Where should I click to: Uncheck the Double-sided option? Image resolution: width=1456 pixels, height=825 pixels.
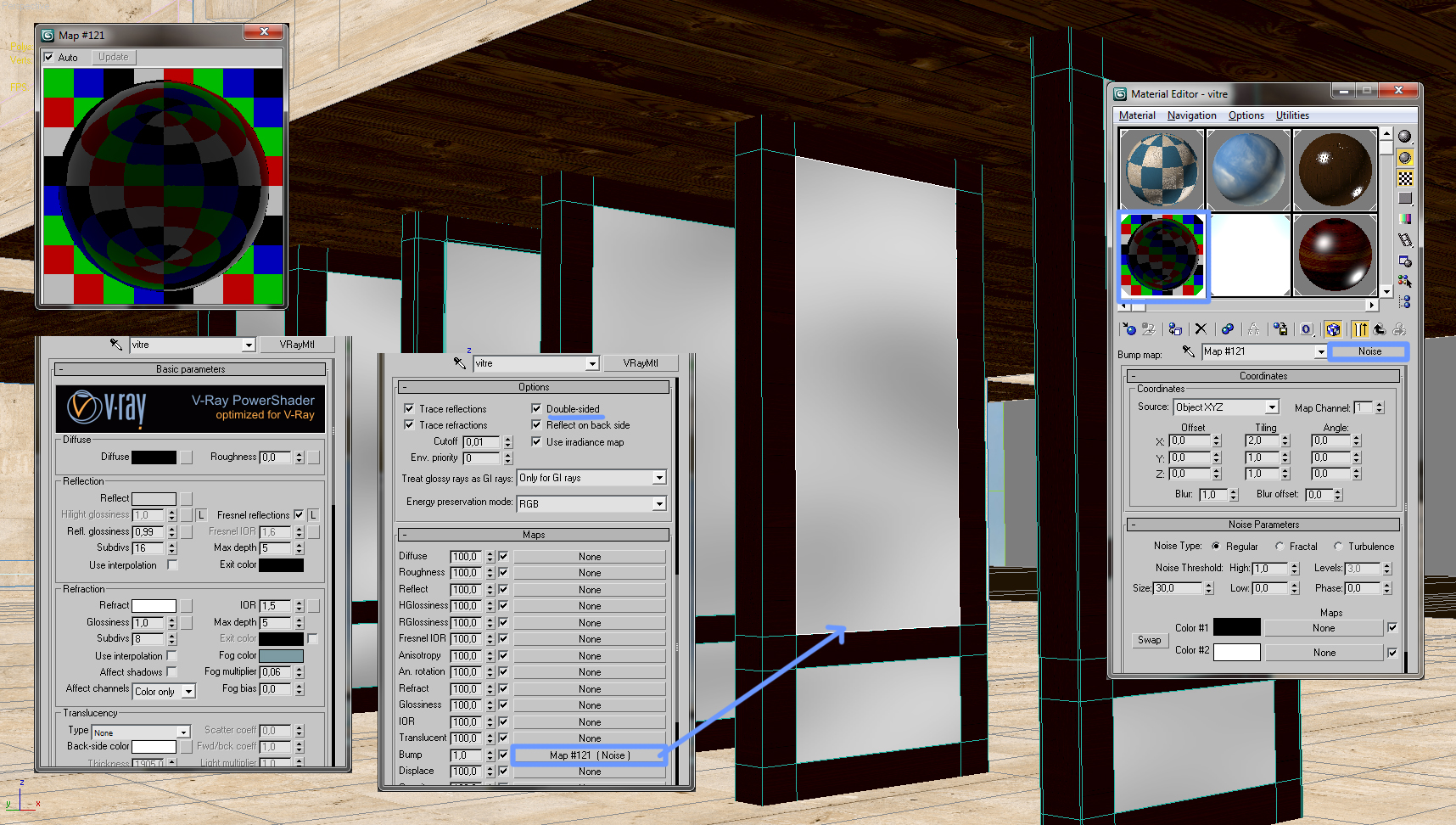(x=536, y=408)
